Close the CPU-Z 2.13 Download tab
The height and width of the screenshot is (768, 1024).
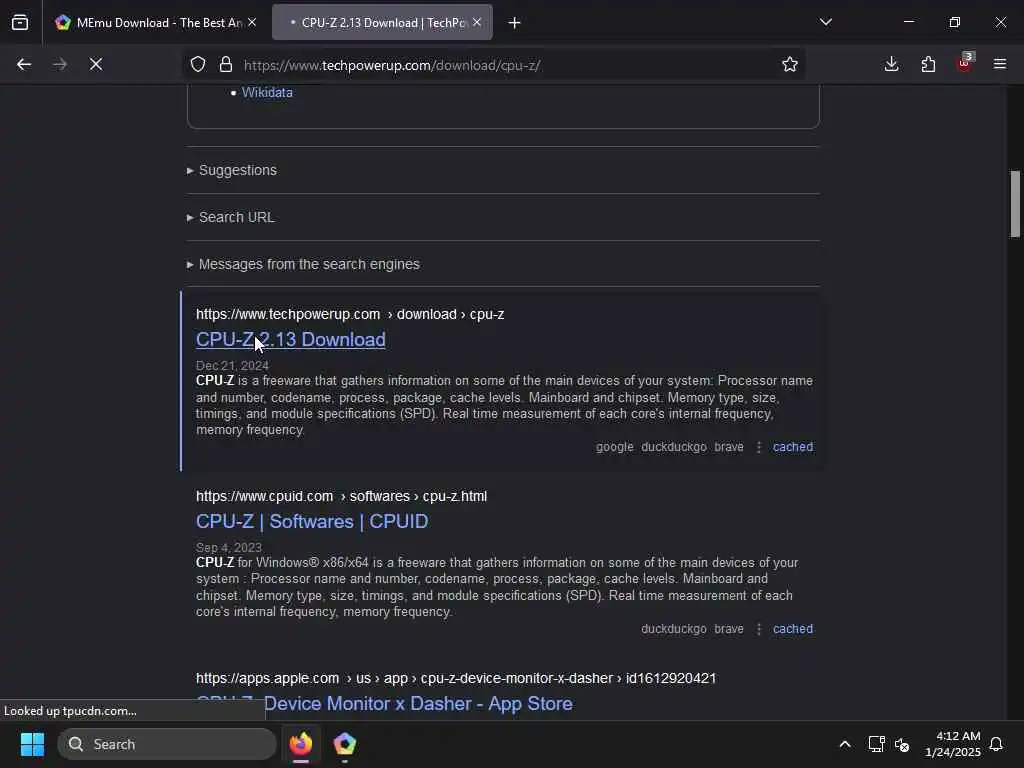[477, 22]
